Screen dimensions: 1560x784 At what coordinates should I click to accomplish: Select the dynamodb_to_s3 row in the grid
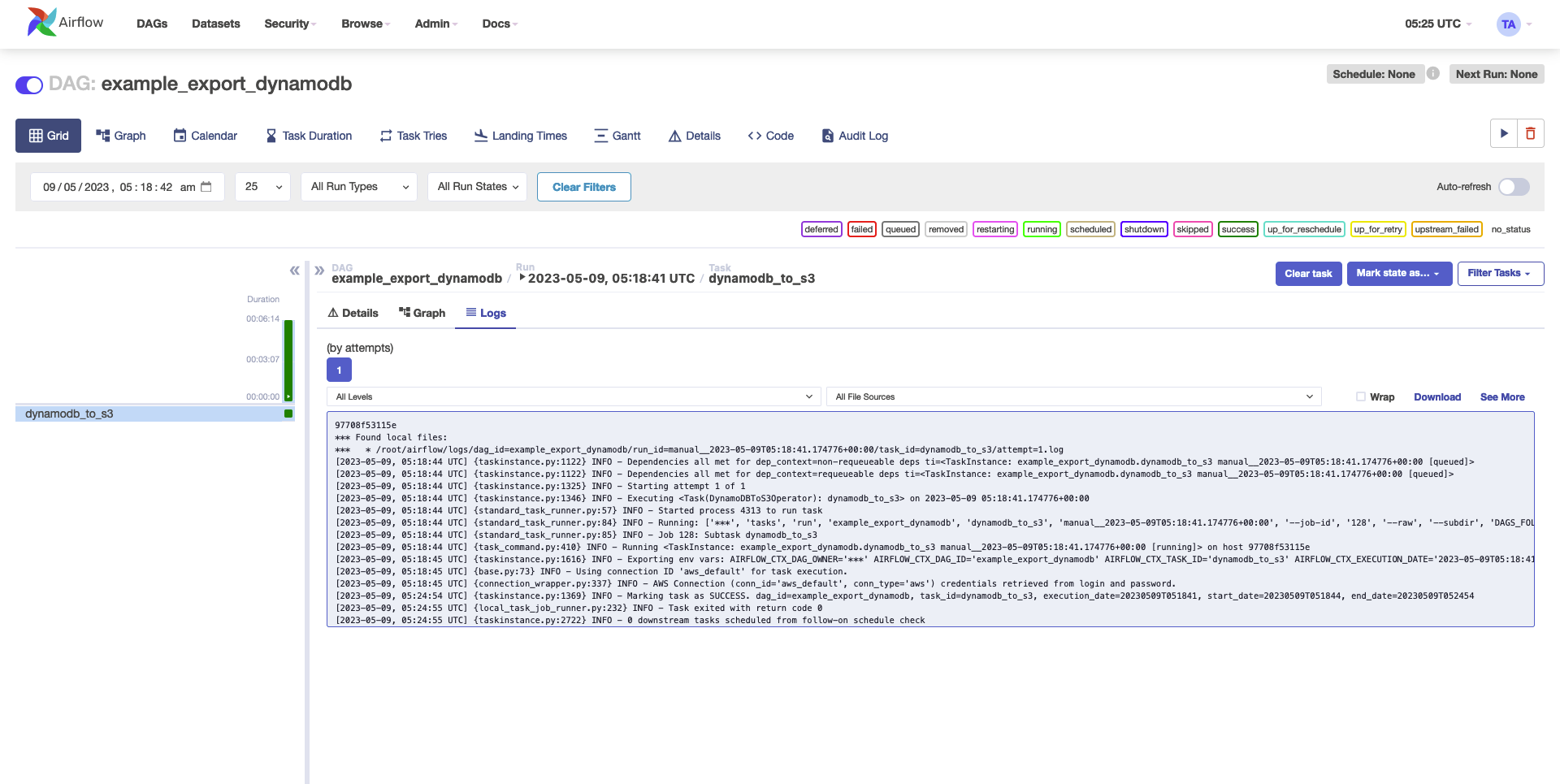[154, 414]
